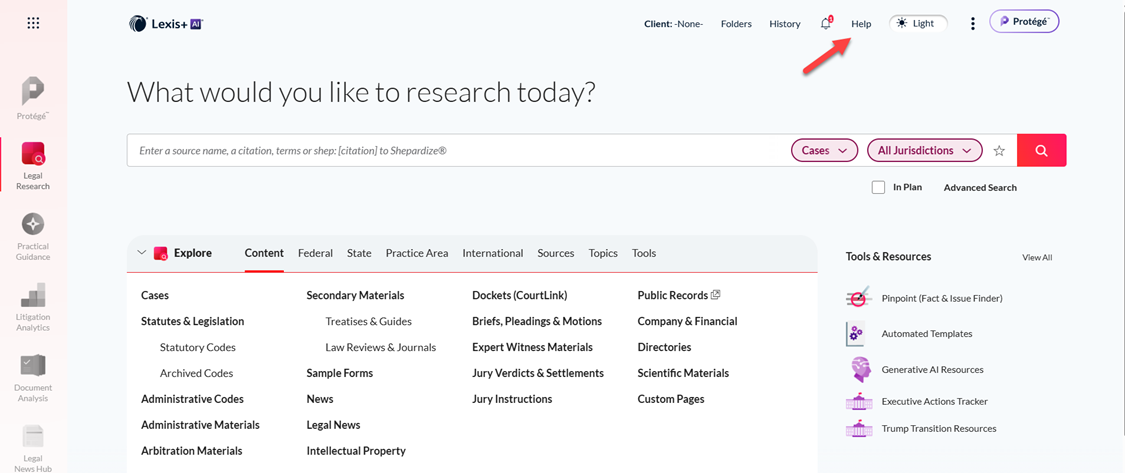Open Litigation Analytics sidebar icon

[x=33, y=307]
